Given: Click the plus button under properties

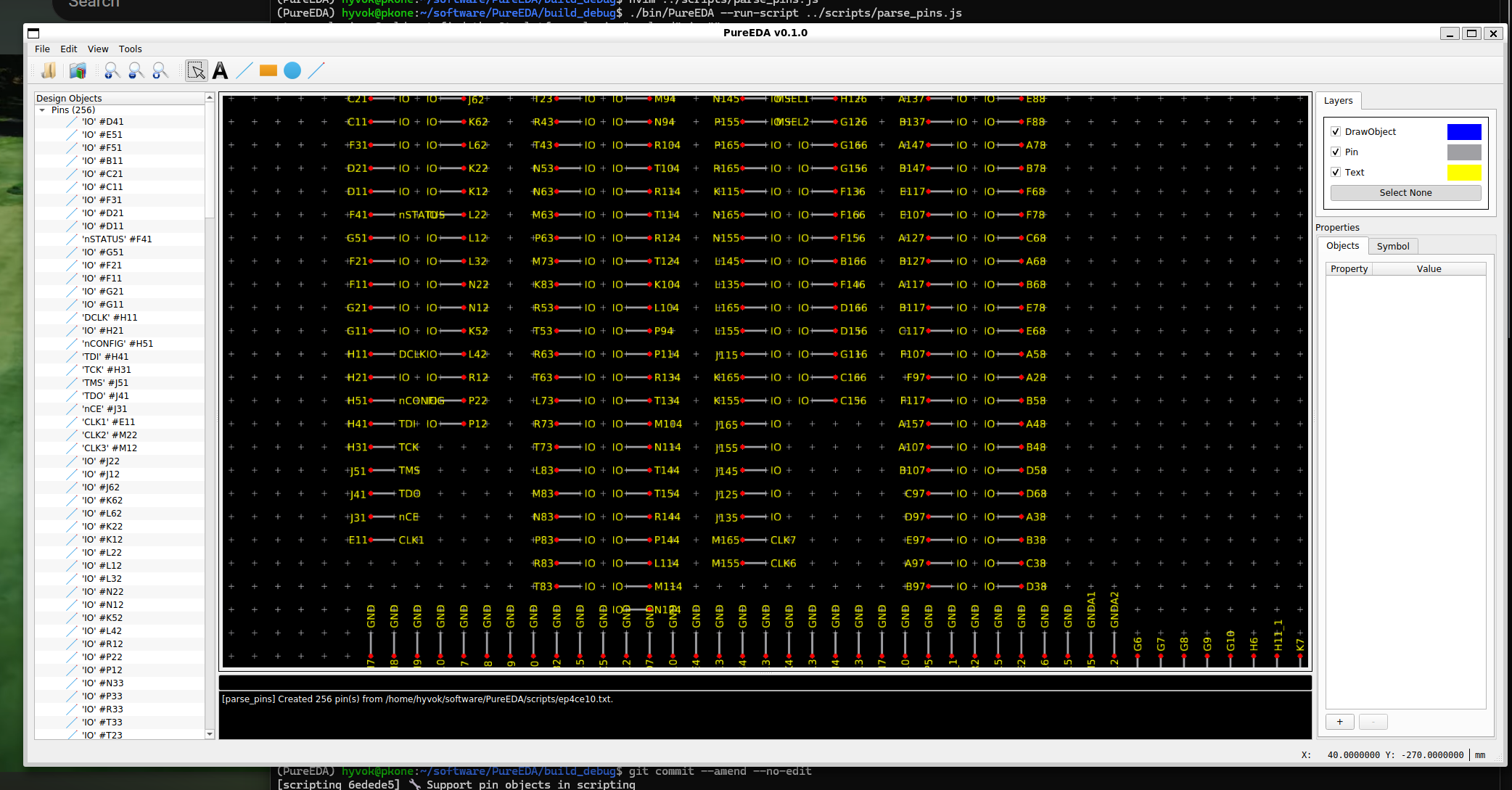Looking at the screenshot, I should tap(1339, 722).
